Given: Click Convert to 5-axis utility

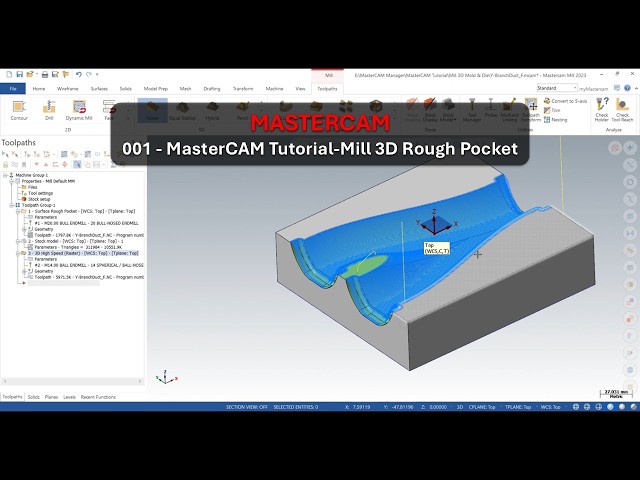Looking at the screenshot, I should [x=566, y=101].
